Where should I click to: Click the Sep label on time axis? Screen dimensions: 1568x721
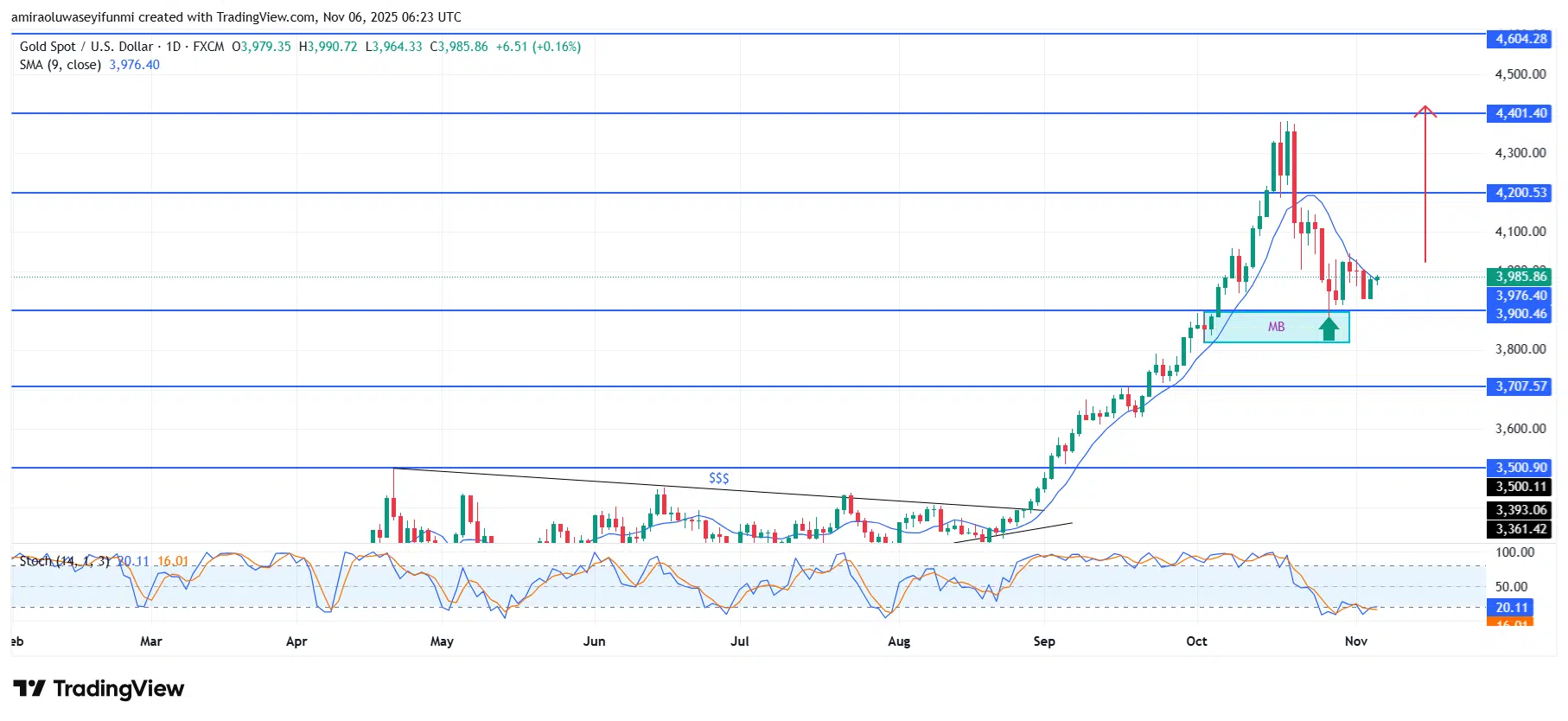point(1043,641)
